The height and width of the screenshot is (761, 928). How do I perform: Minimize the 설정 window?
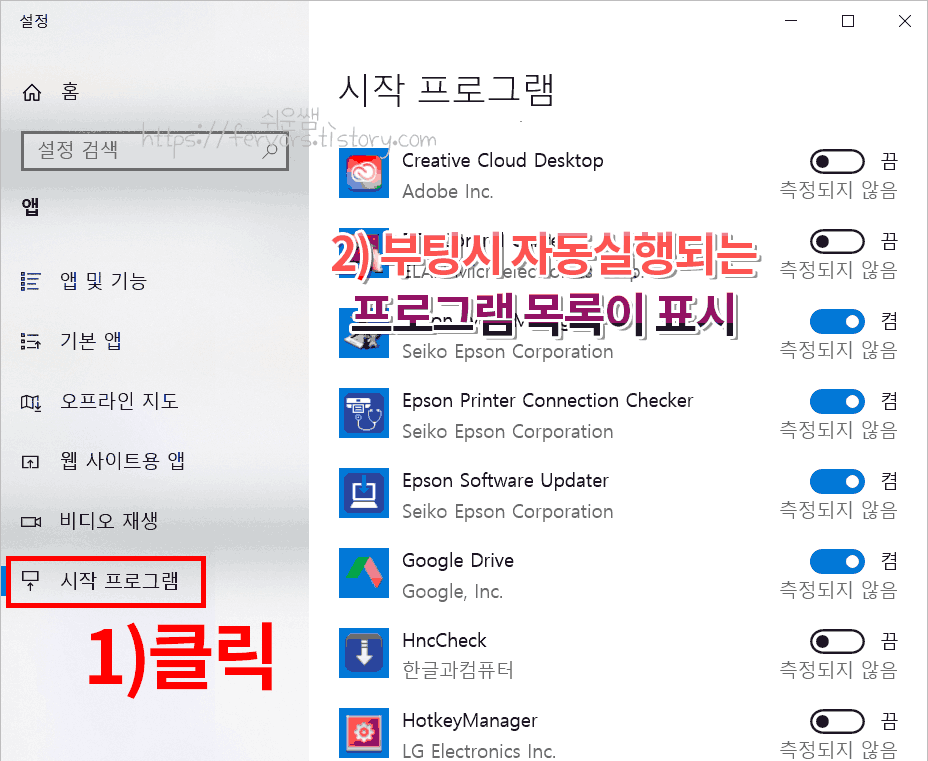(791, 21)
